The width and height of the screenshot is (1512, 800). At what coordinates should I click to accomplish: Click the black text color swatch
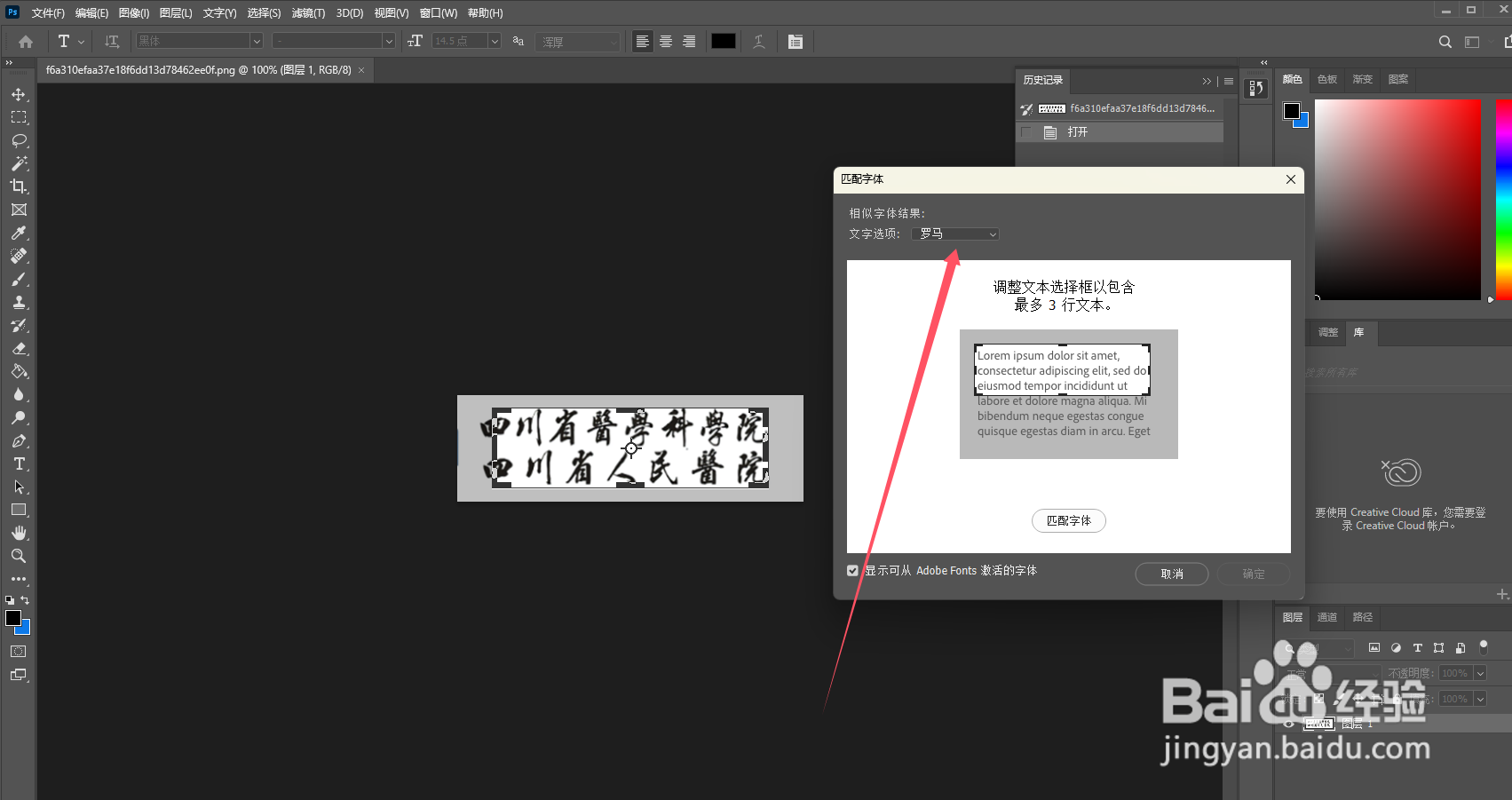(723, 41)
